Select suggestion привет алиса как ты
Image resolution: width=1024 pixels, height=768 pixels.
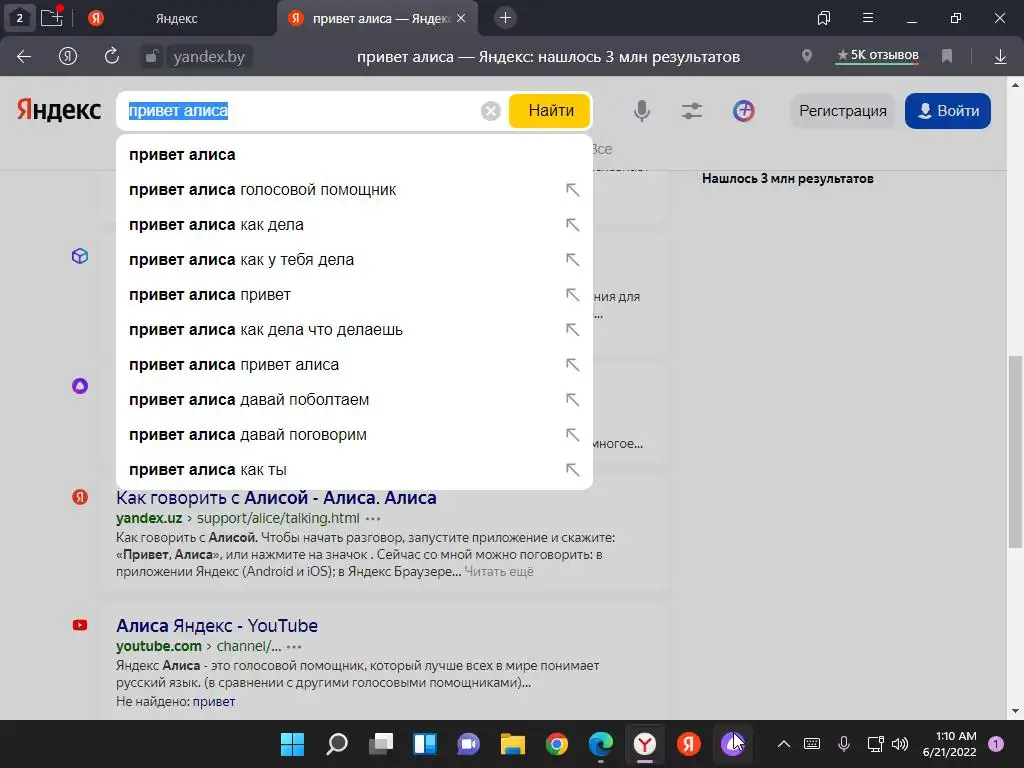click(354, 470)
